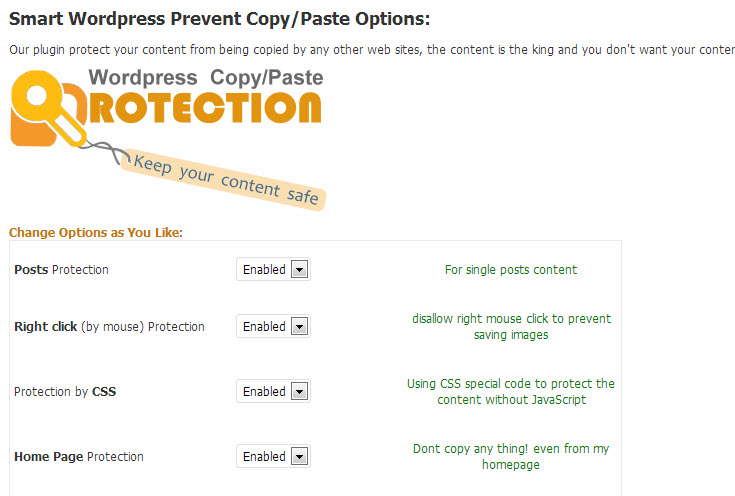Click the 'Smart Wordpress Prevent Copy/Paste Options' title

tap(219, 19)
